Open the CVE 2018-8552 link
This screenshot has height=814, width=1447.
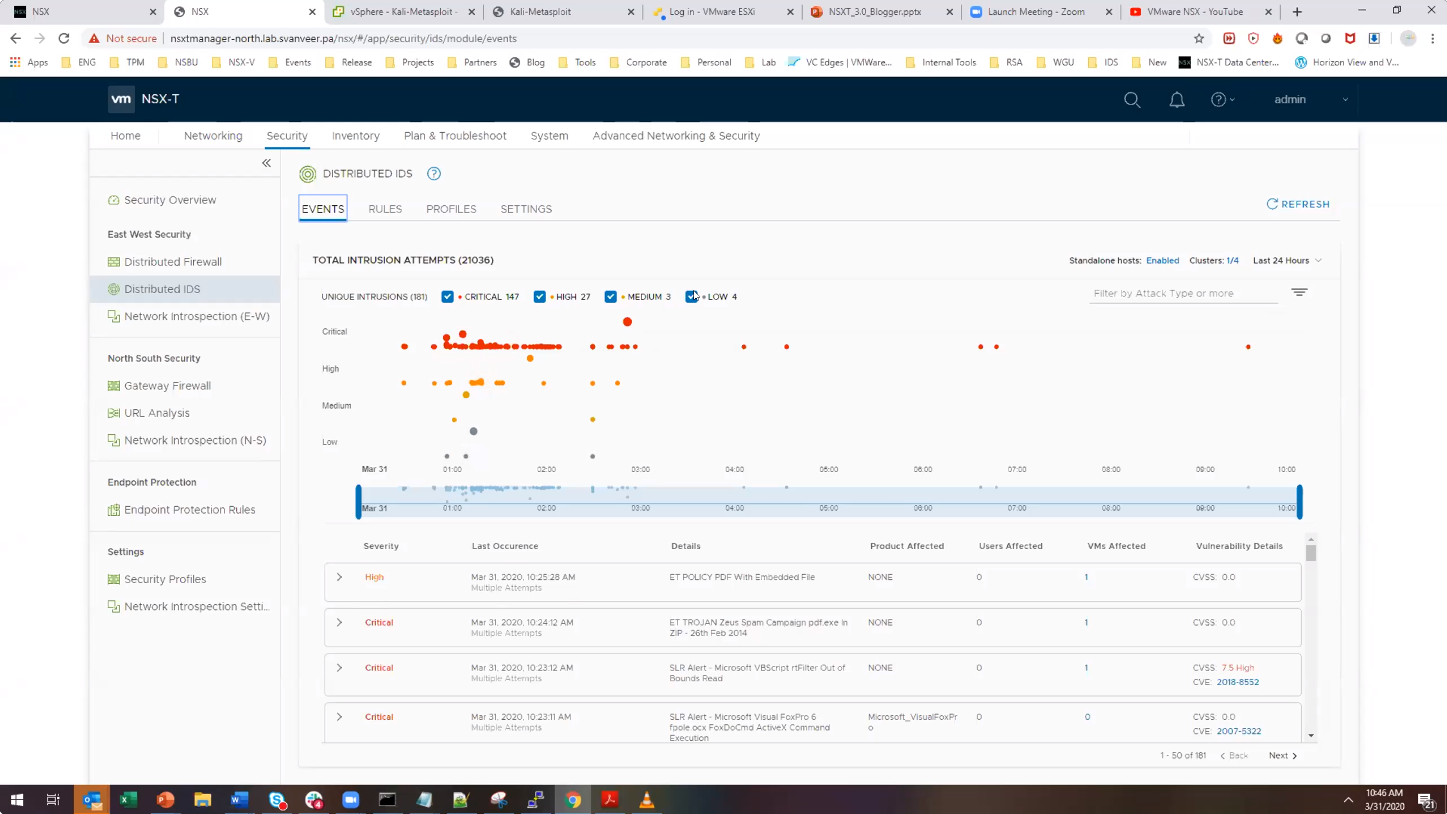pos(1237,682)
